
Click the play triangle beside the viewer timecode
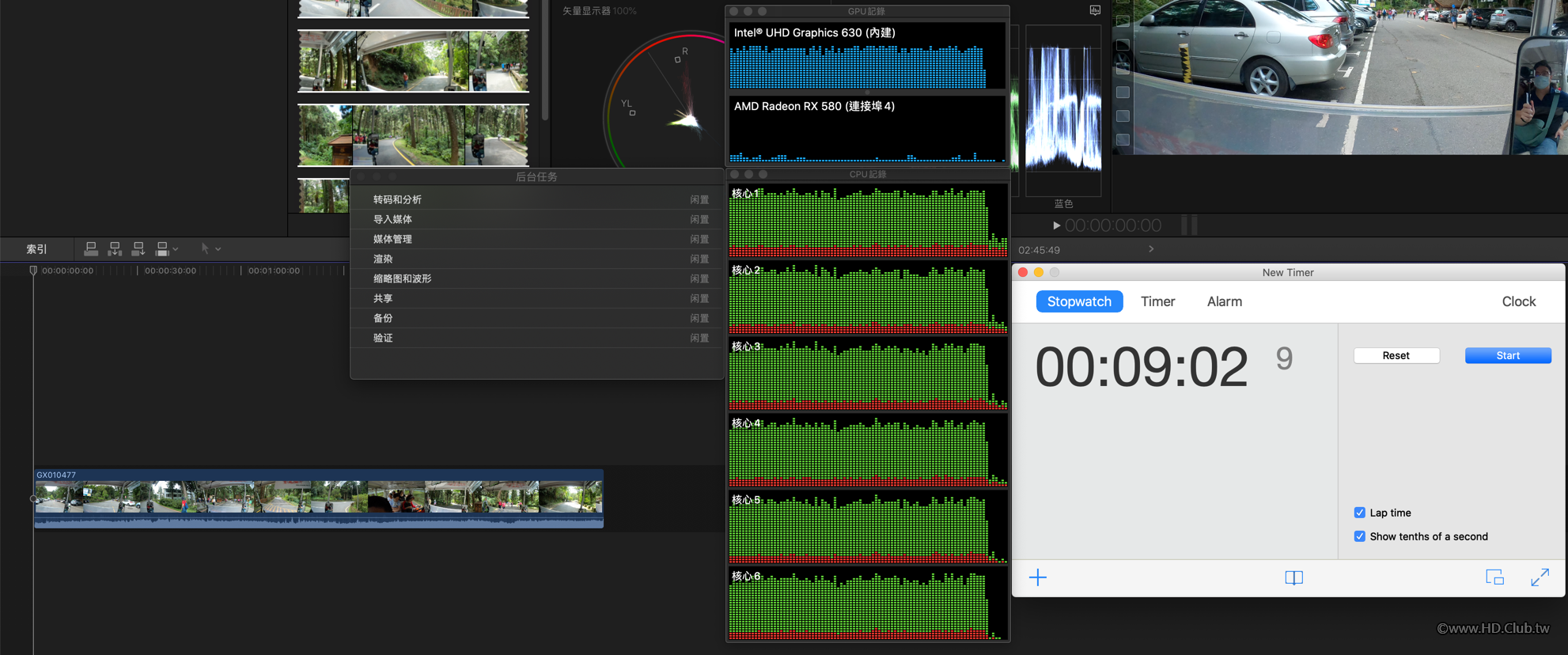(1056, 225)
